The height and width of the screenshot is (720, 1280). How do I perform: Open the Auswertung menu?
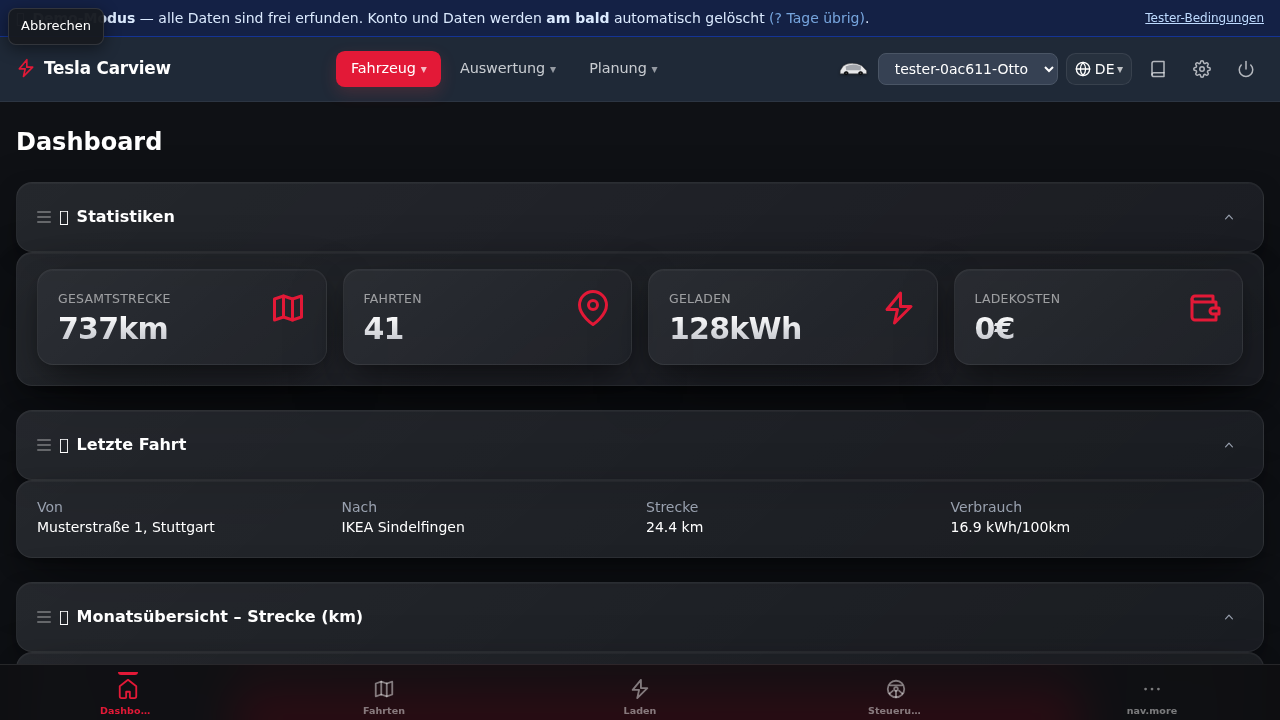tap(507, 69)
